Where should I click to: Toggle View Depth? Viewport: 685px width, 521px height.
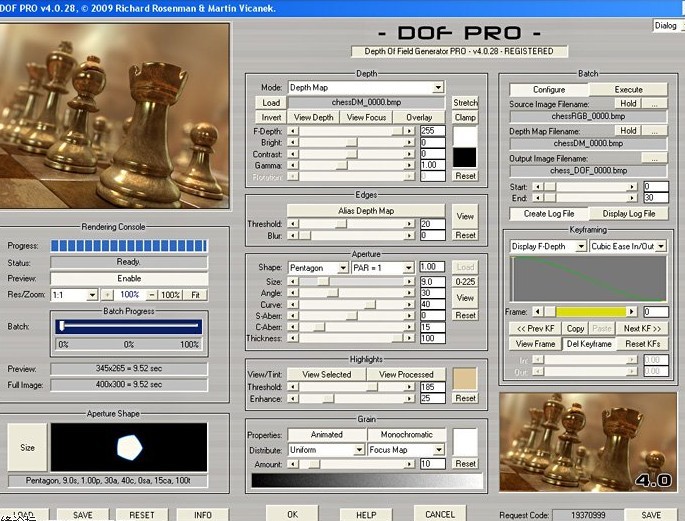point(313,117)
